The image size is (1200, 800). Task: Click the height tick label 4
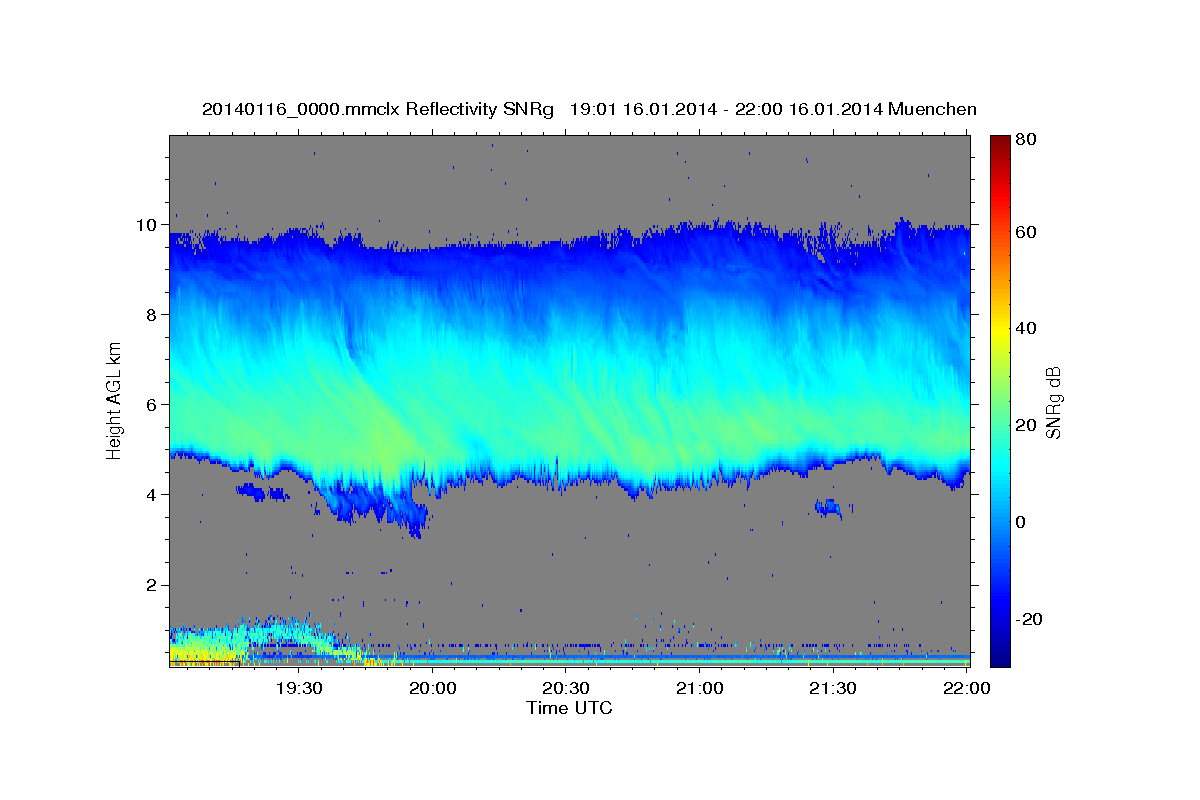pos(153,494)
